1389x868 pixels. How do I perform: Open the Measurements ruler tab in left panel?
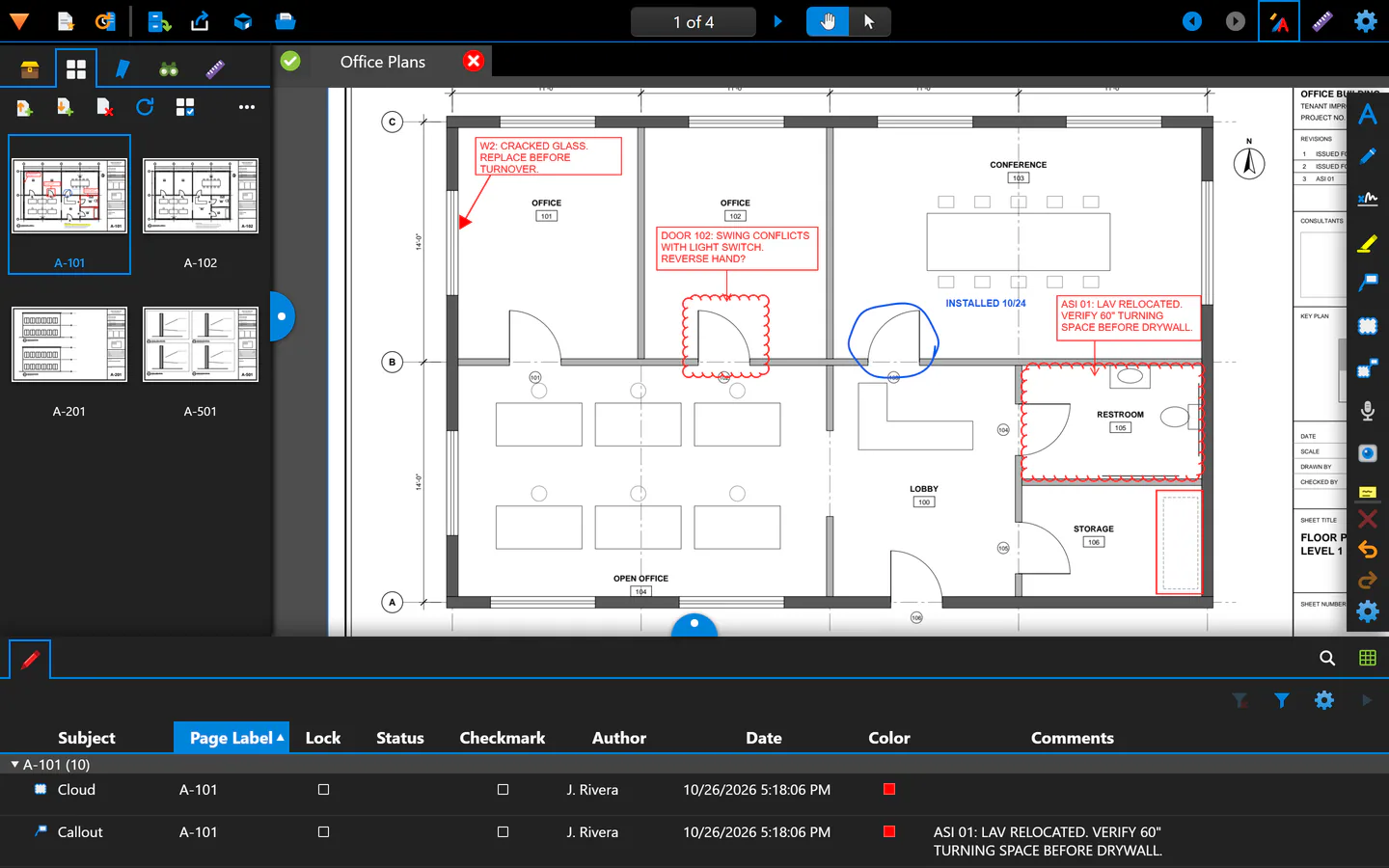click(215, 68)
